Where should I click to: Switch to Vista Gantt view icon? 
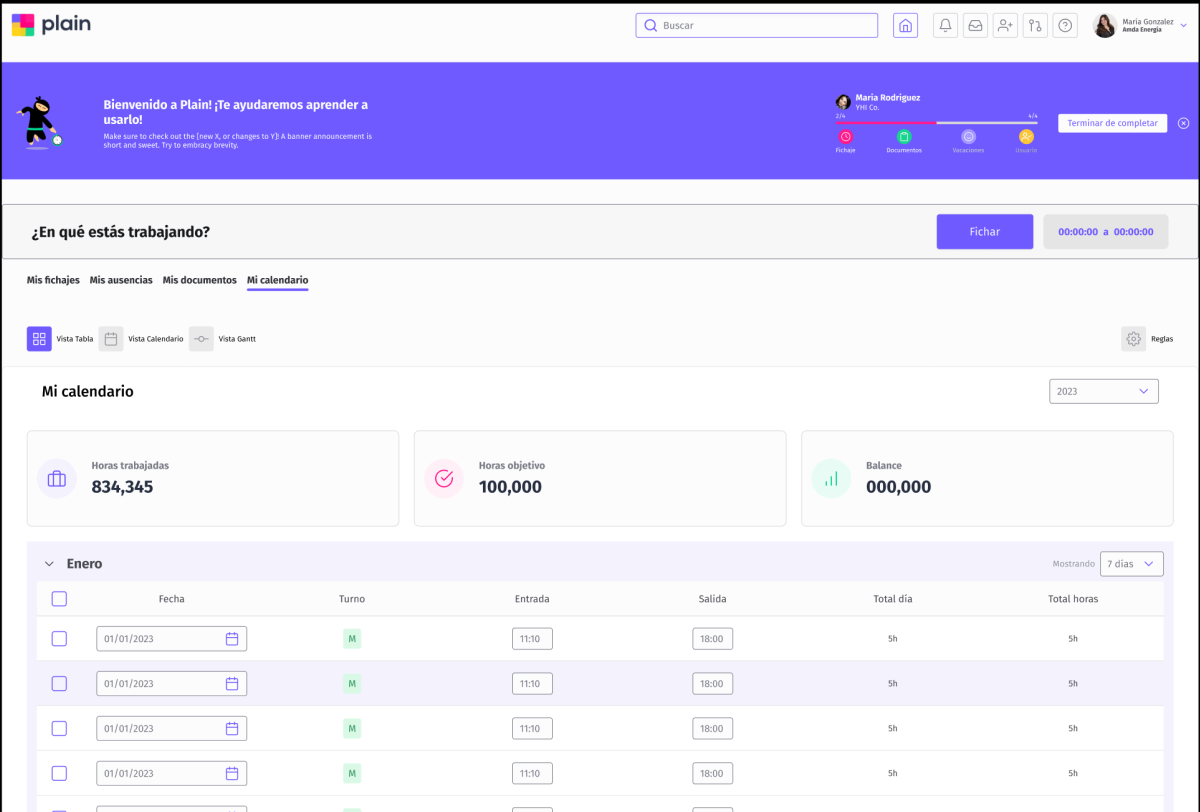201,339
